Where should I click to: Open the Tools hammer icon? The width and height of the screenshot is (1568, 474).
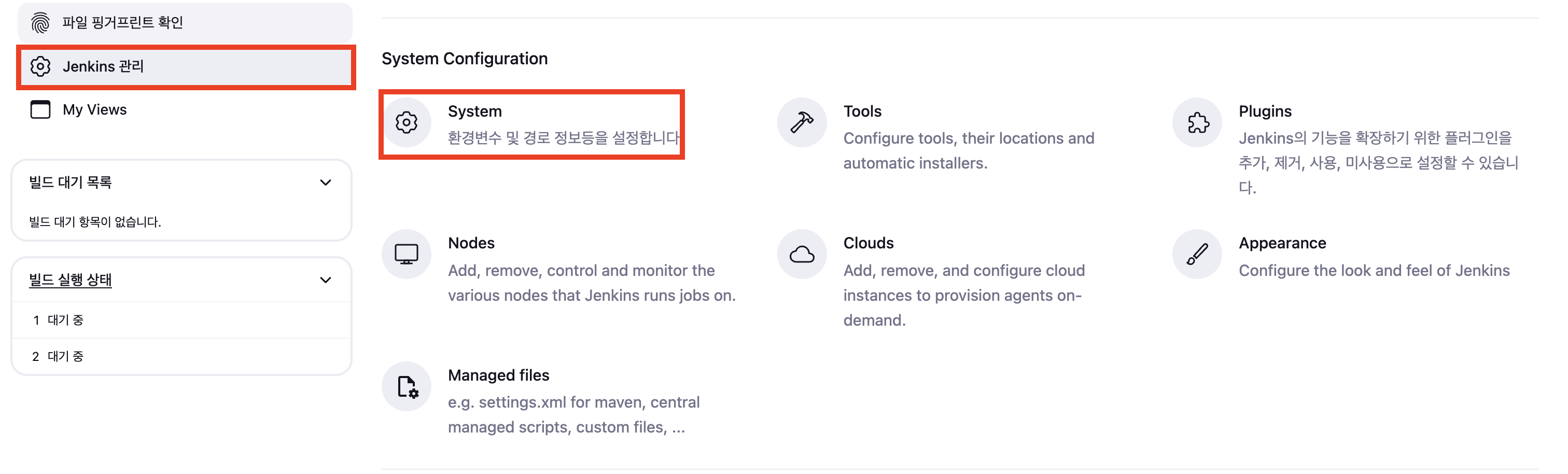(802, 123)
